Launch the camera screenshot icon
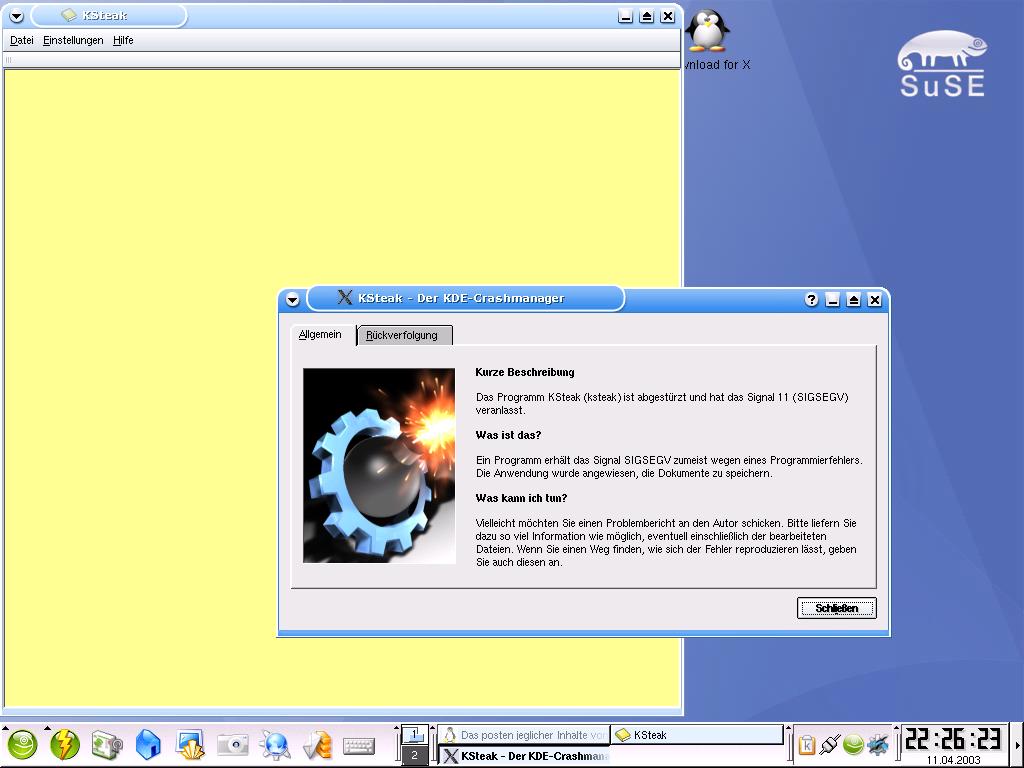 pyautogui.click(x=232, y=745)
